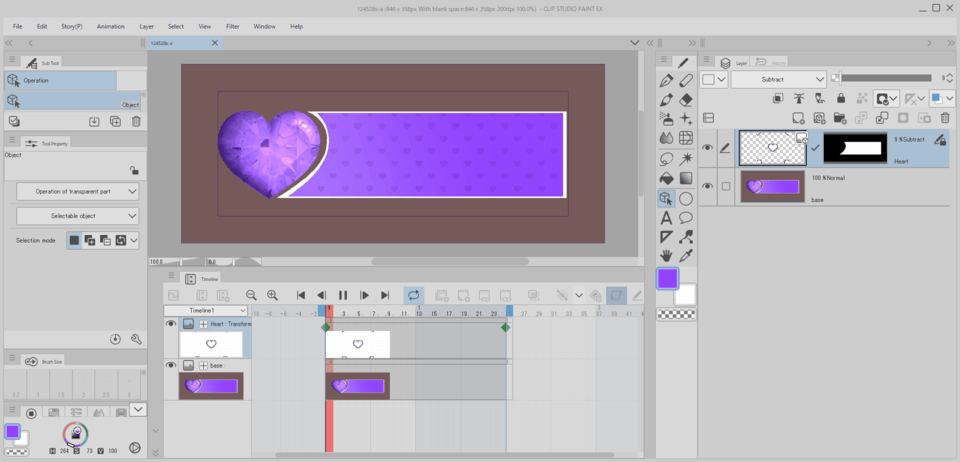960x462 pixels.
Task: Expand the Selectable object dropdown
Action: 78,216
